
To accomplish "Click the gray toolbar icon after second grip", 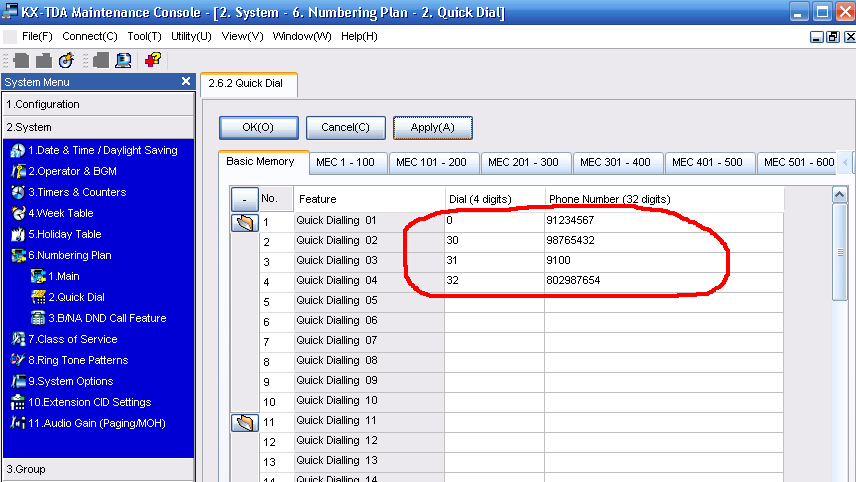I will coord(100,61).
